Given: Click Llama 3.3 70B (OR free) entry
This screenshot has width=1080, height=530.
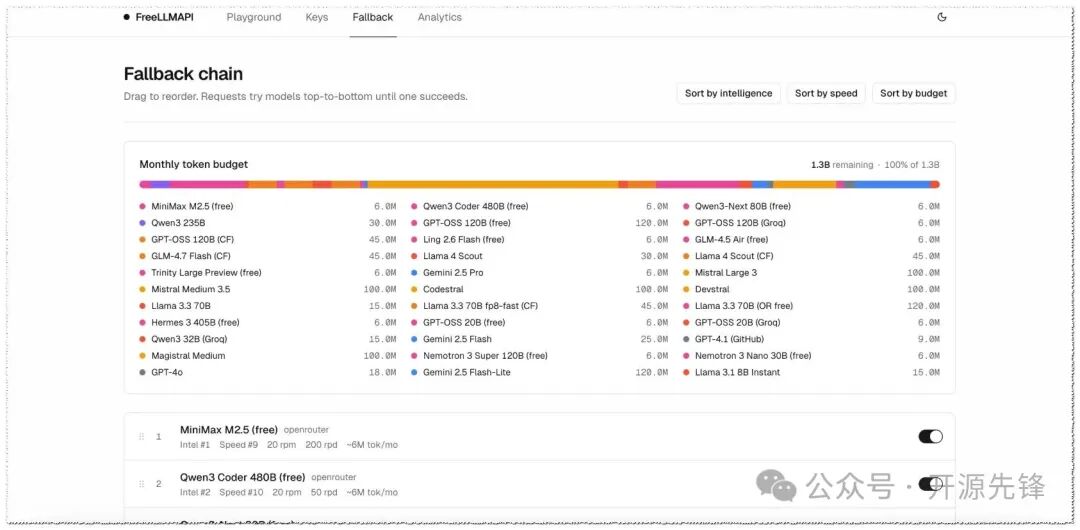Looking at the screenshot, I should pos(744,306).
